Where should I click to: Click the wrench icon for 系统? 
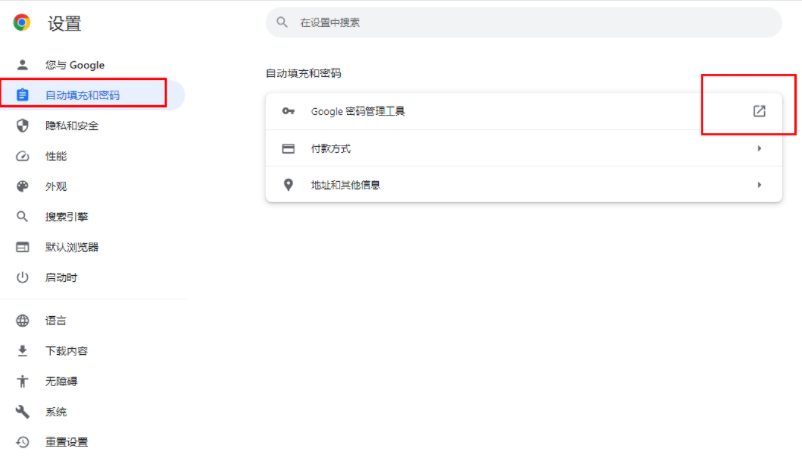[x=22, y=411]
